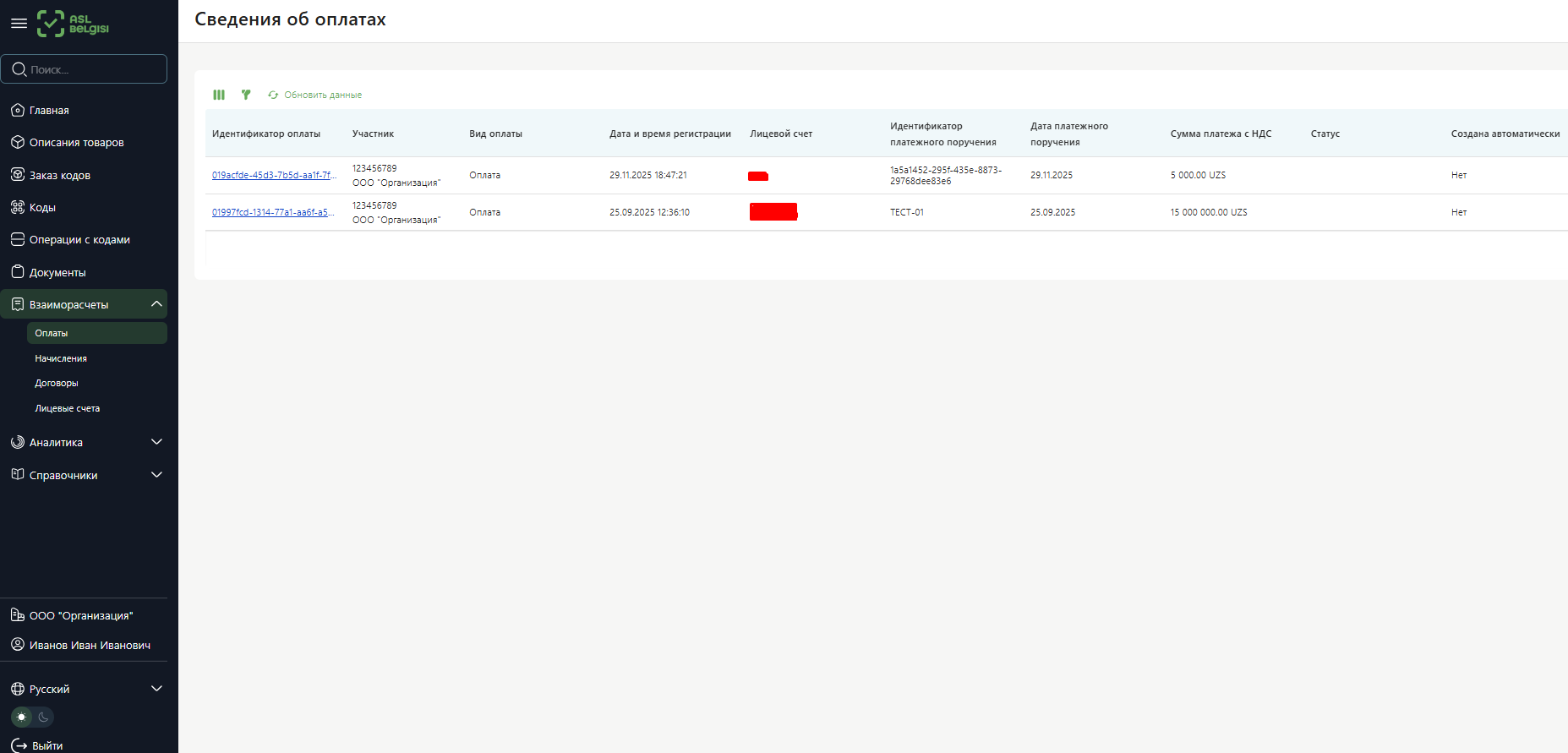Click Иванов Иван Иванович user name
Screen dimensions: 1568x753
point(90,645)
